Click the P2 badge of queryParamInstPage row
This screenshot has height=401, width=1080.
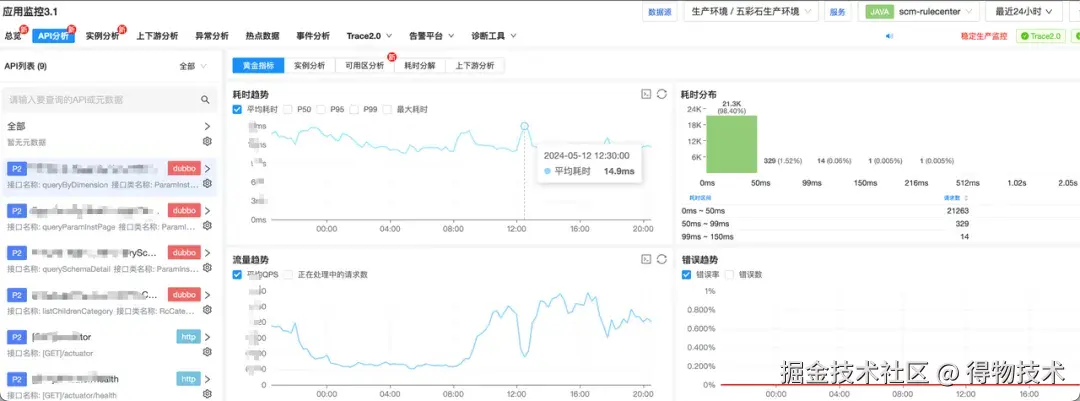[x=17, y=210]
